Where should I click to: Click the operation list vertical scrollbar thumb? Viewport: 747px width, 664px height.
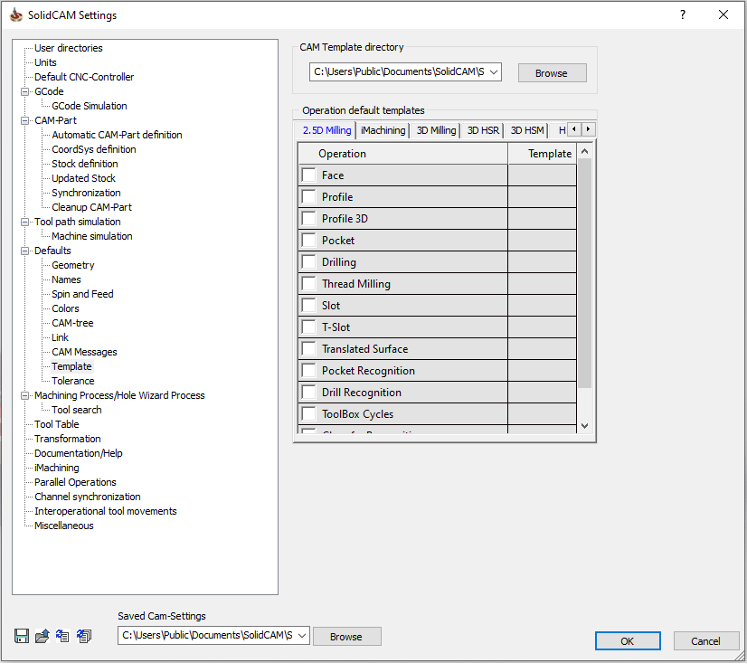click(x=585, y=273)
